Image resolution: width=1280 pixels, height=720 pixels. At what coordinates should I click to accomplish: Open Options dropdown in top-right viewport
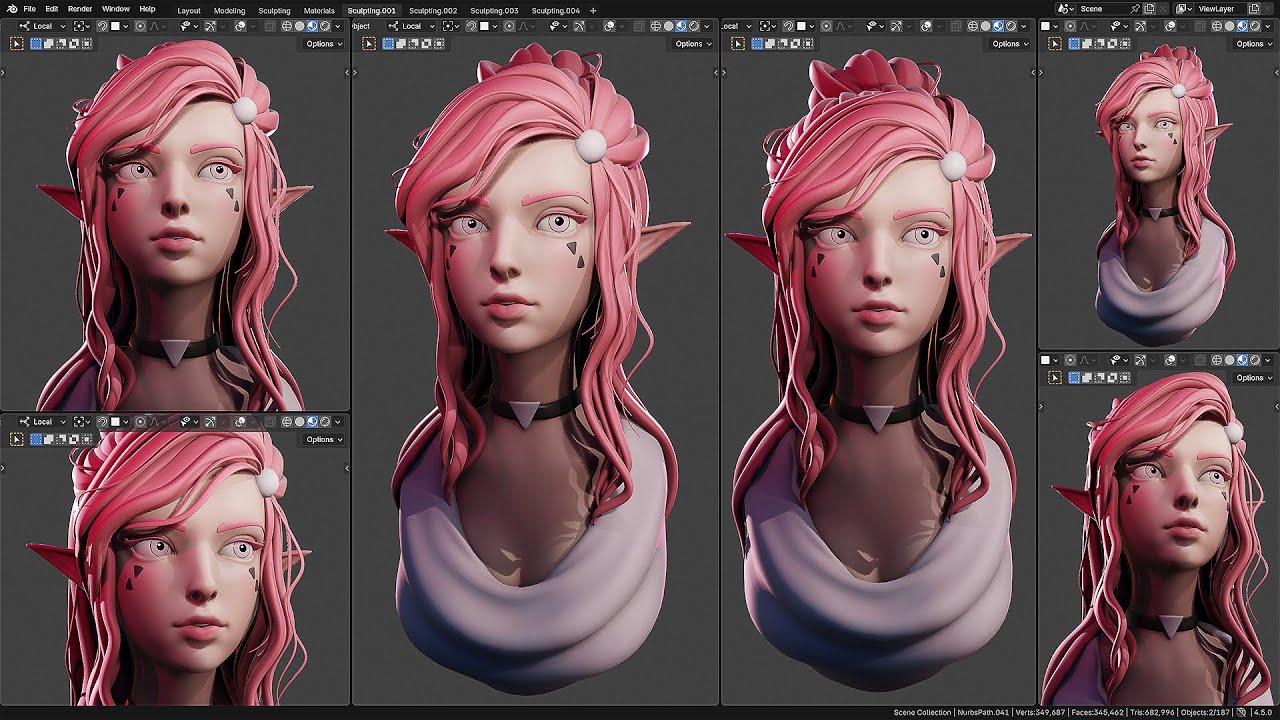tap(1254, 44)
